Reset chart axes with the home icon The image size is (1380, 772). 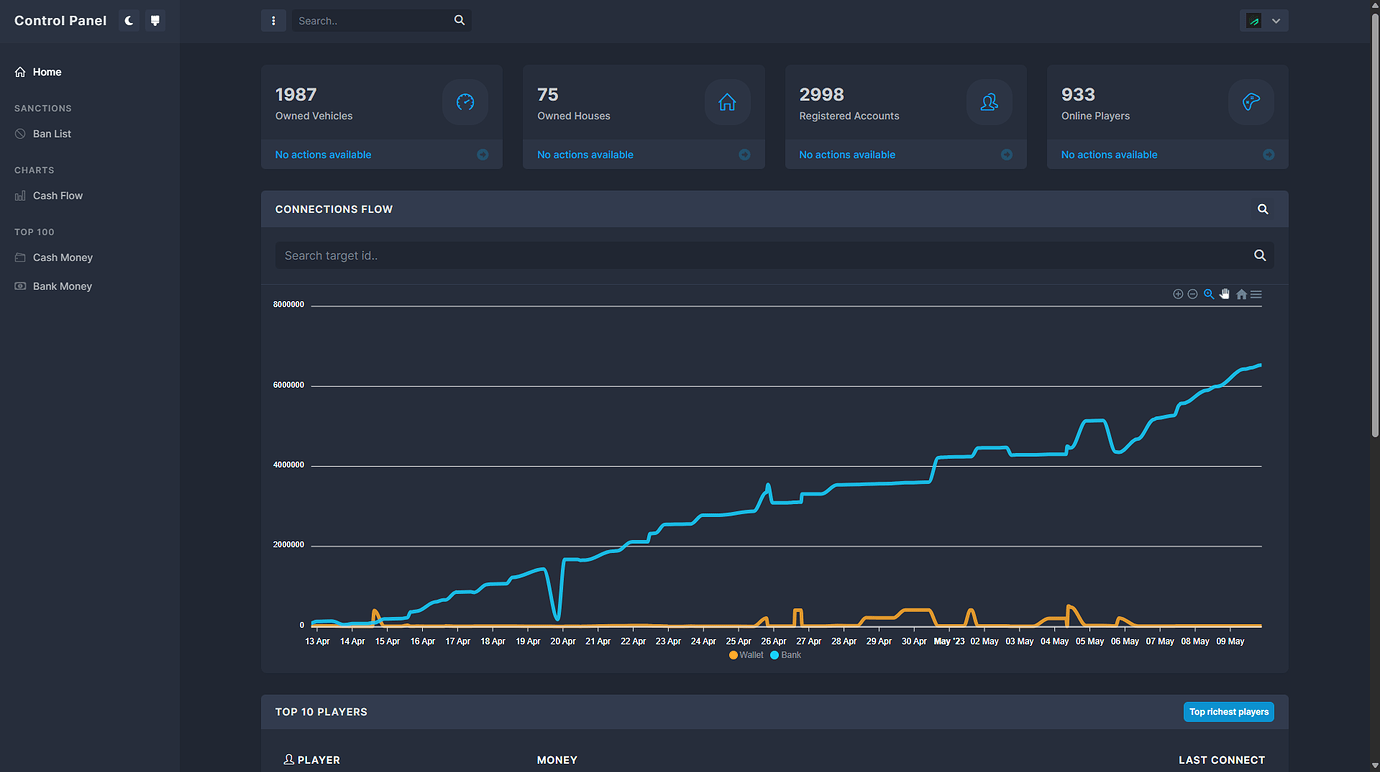coord(1241,293)
